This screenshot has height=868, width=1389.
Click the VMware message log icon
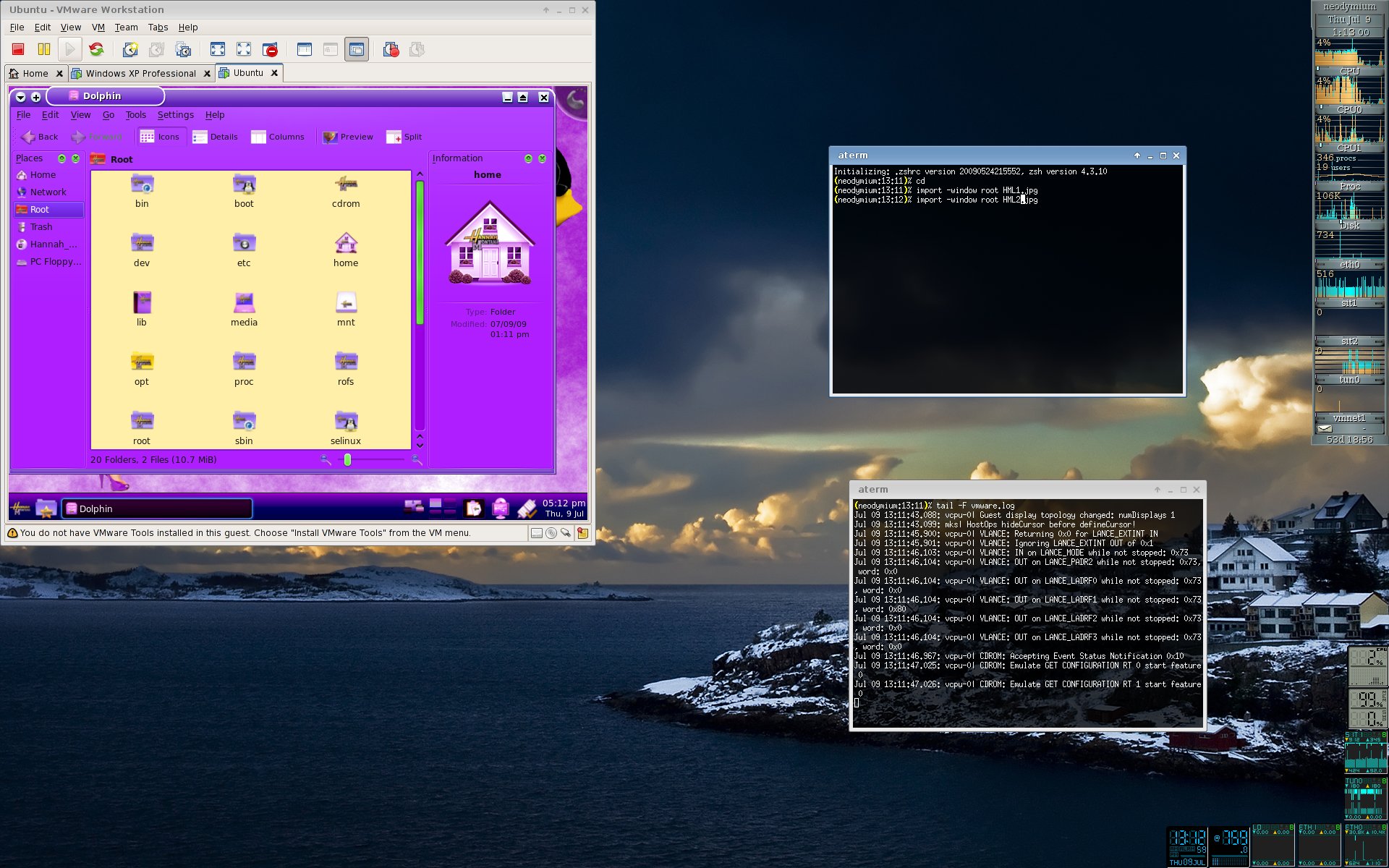point(582,533)
